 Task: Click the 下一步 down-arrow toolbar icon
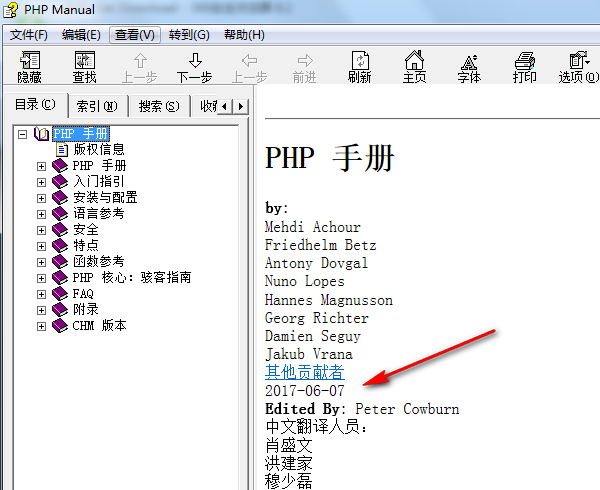pyautogui.click(x=195, y=60)
